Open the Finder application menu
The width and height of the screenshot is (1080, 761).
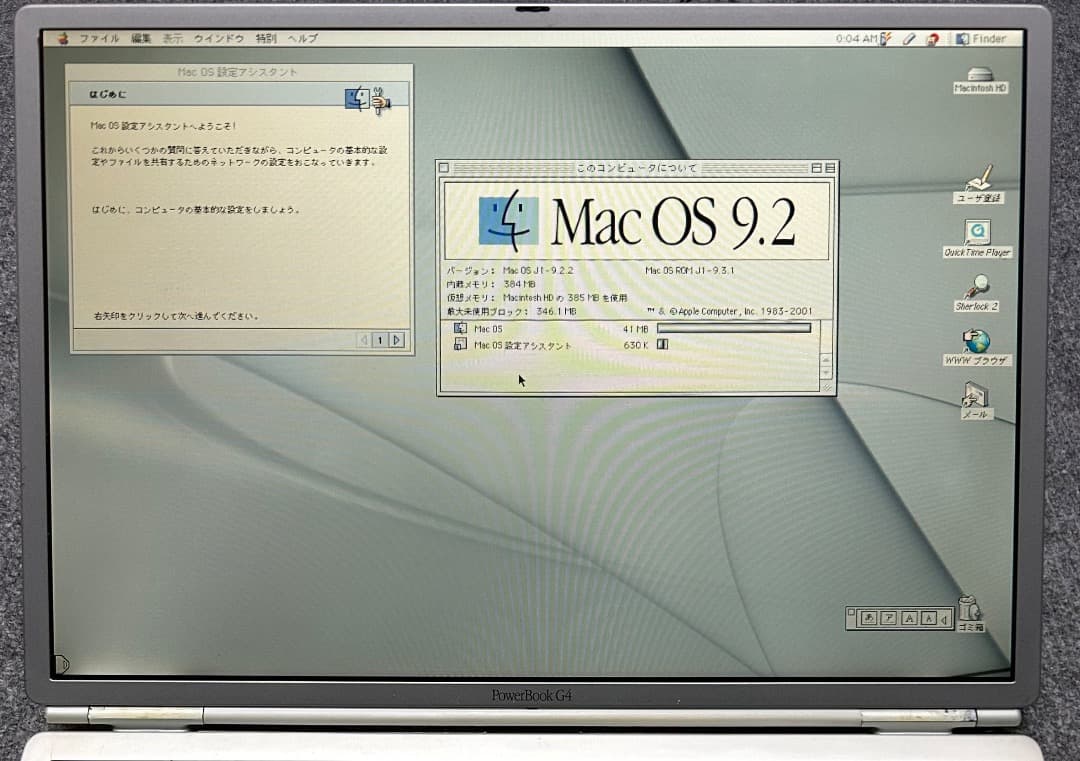tap(983, 38)
